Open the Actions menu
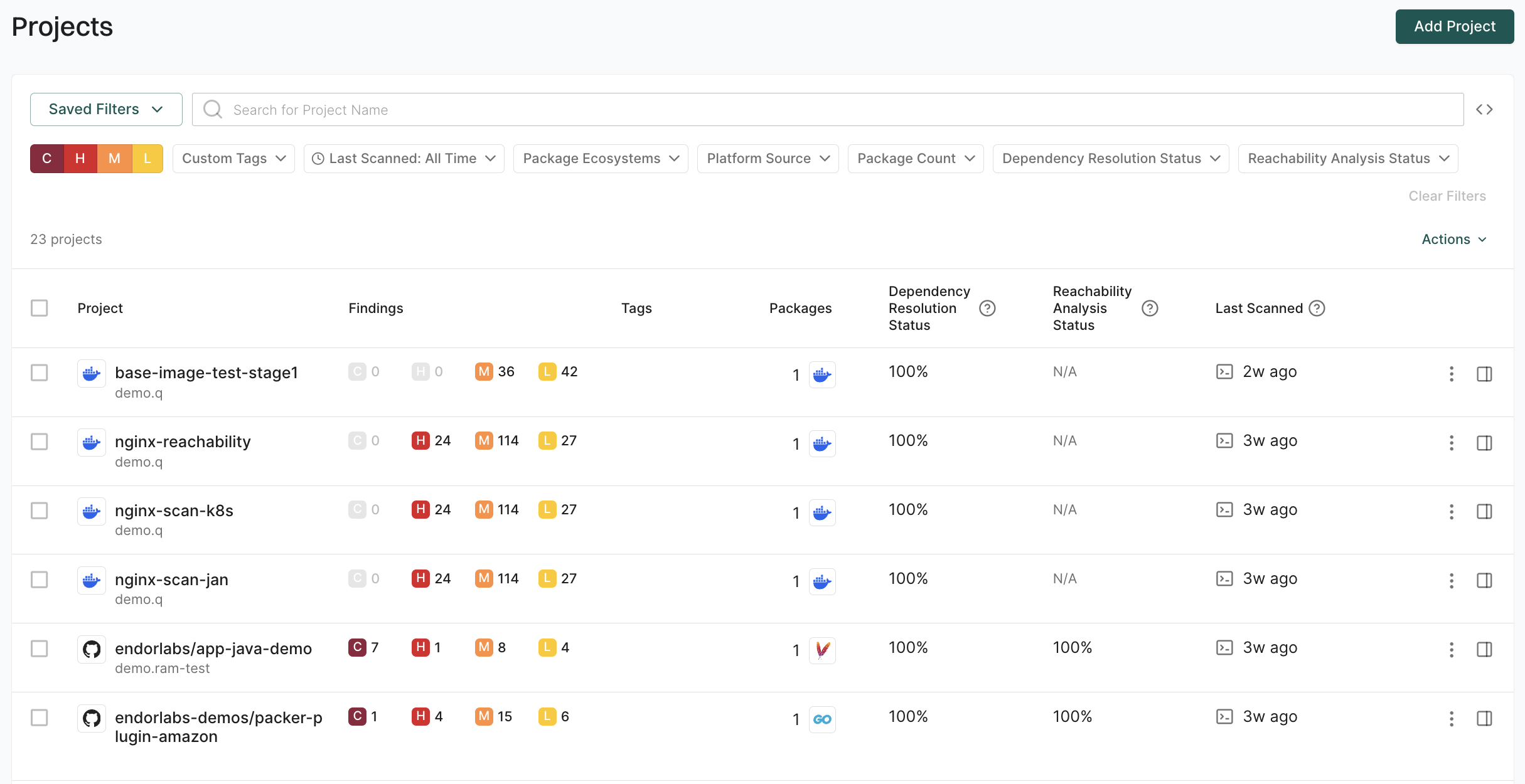 pos(1453,239)
